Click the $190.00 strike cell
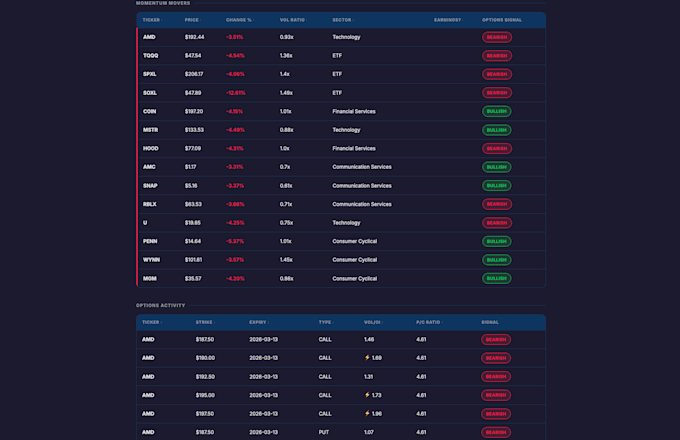 tap(205, 358)
